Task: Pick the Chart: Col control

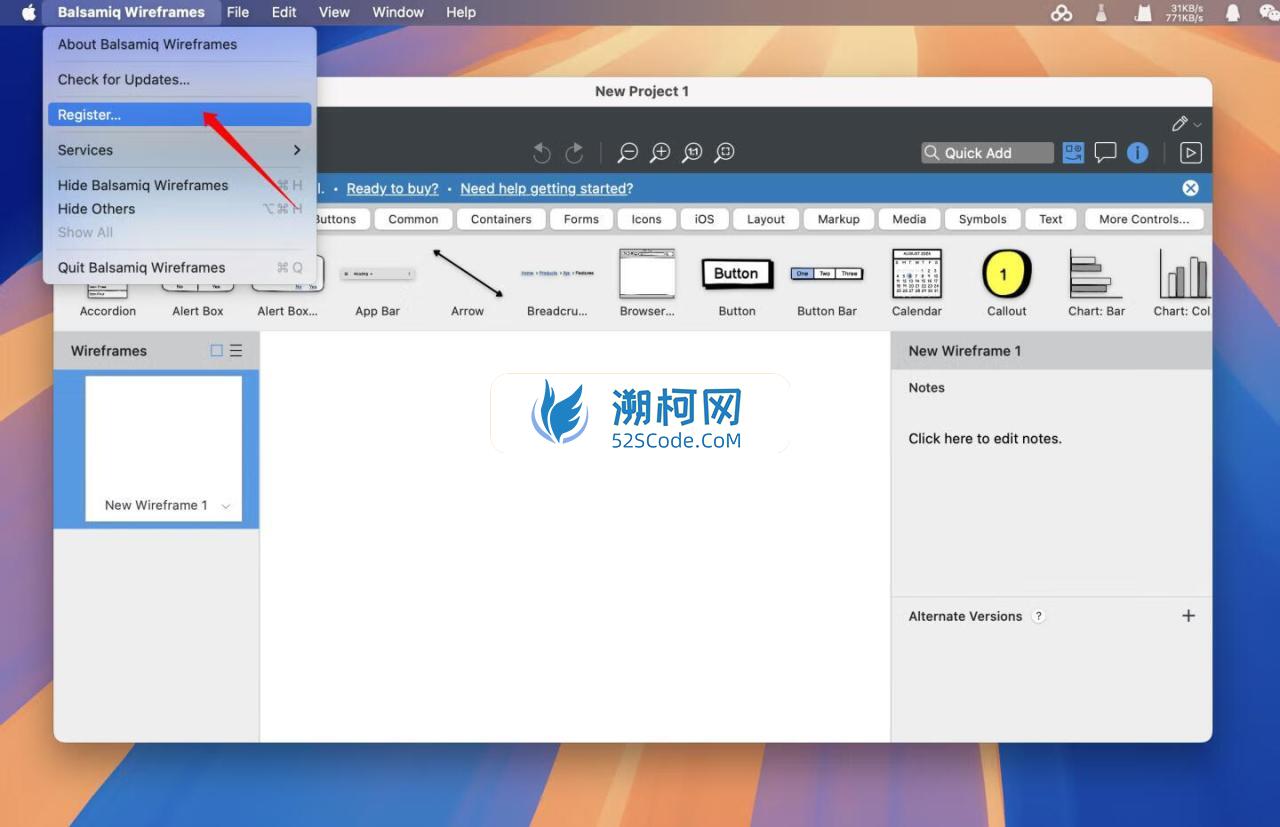Action: tap(1183, 284)
